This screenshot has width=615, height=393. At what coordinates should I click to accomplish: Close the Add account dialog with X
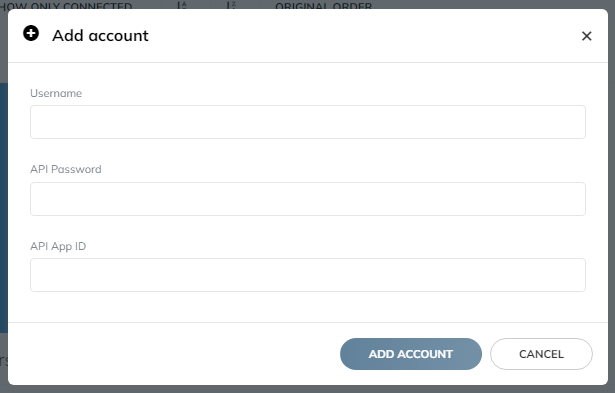coord(586,36)
